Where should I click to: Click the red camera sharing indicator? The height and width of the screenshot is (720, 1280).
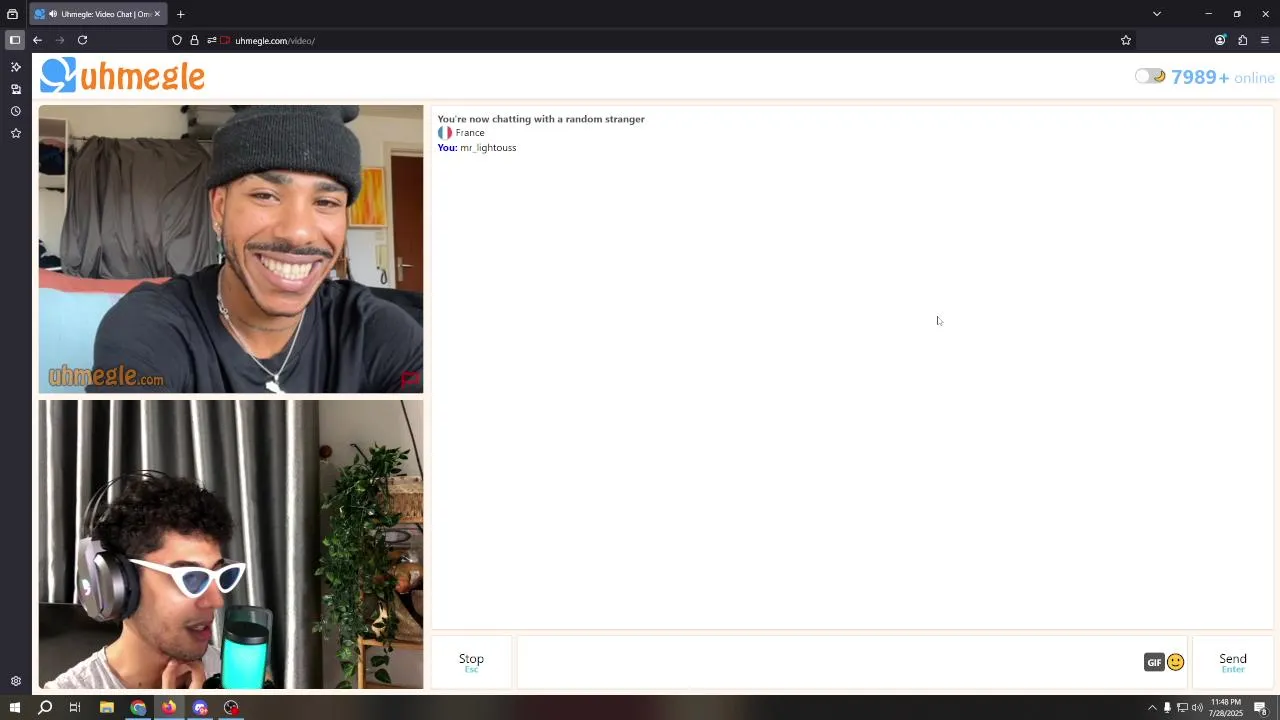tap(226, 40)
